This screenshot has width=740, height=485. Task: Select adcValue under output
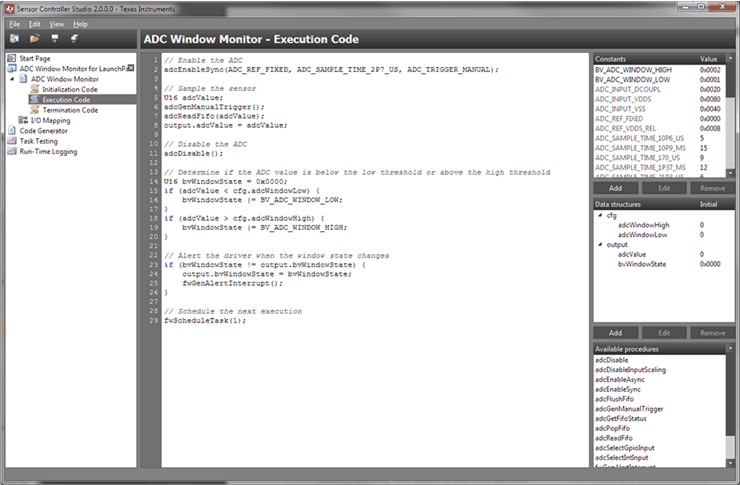pyautogui.click(x=632, y=254)
